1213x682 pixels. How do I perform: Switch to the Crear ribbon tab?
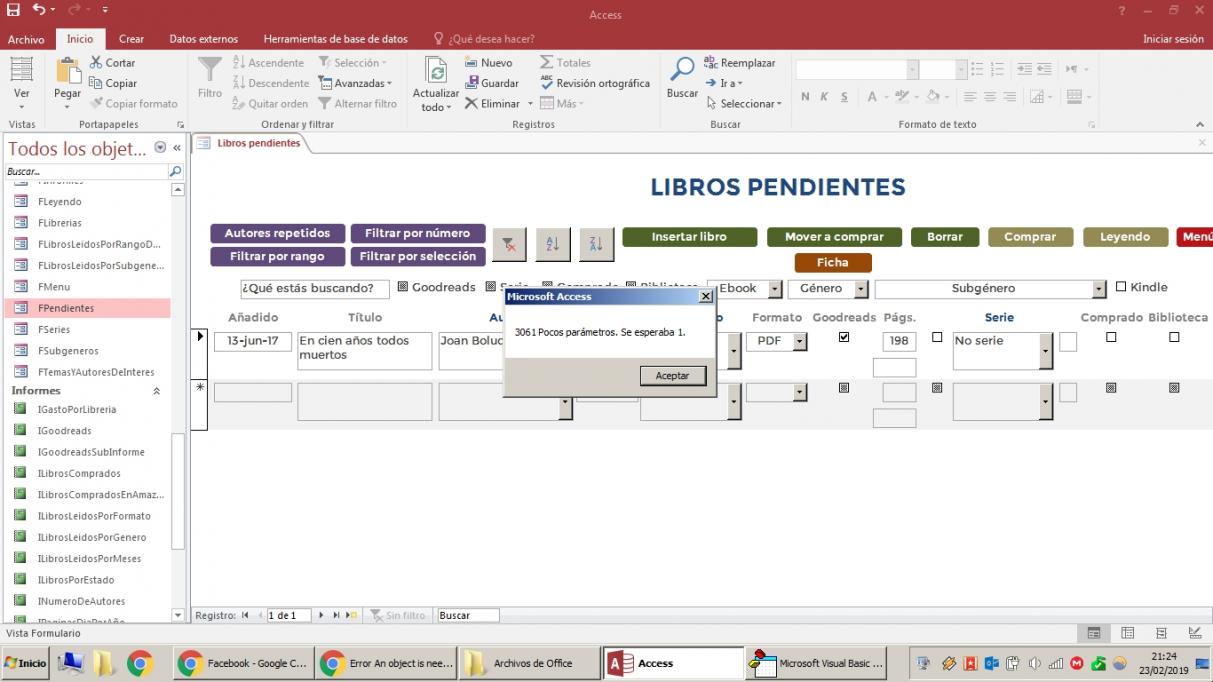[x=131, y=39]
